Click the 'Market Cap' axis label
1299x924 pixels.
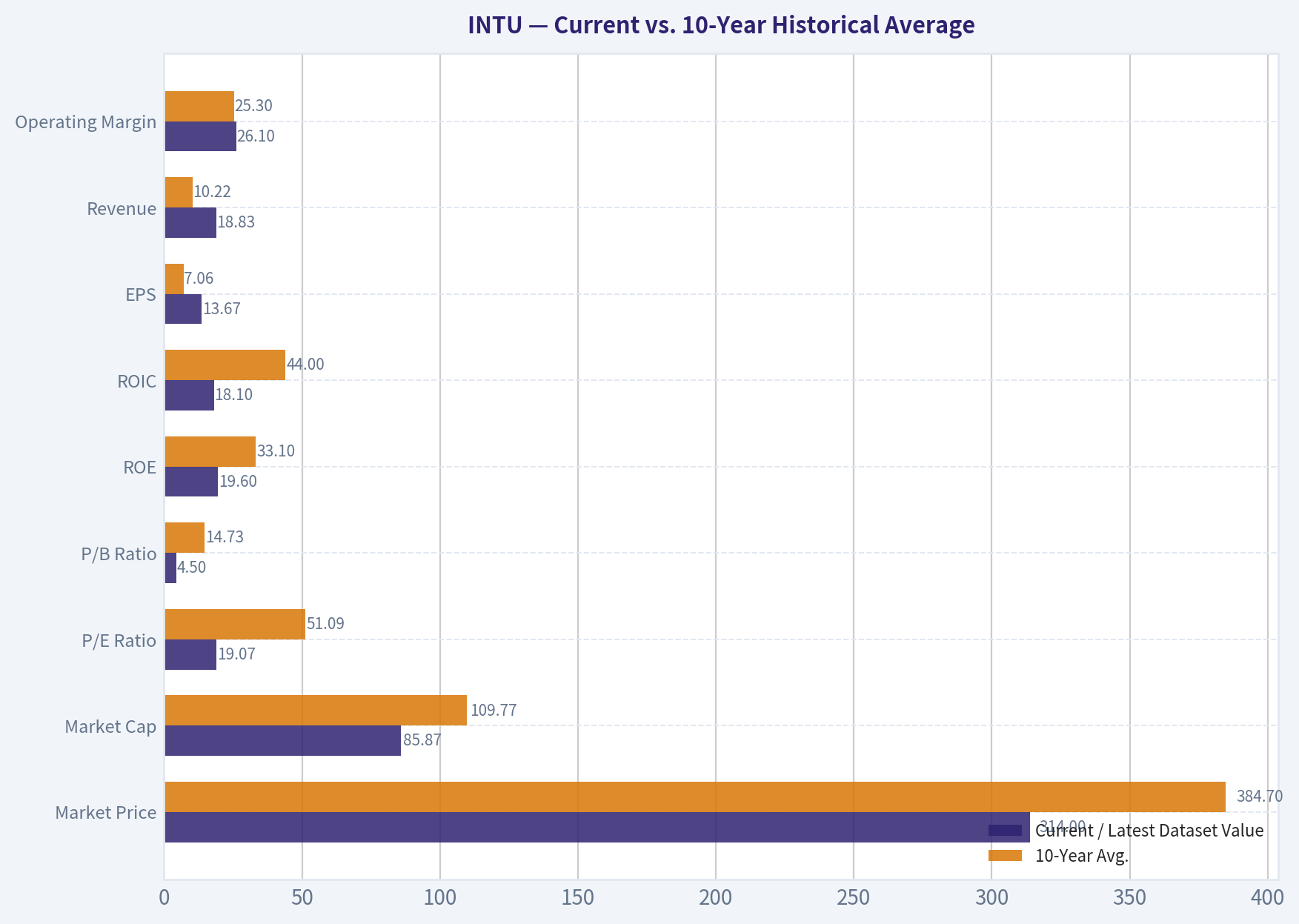[x=110, y=726]
